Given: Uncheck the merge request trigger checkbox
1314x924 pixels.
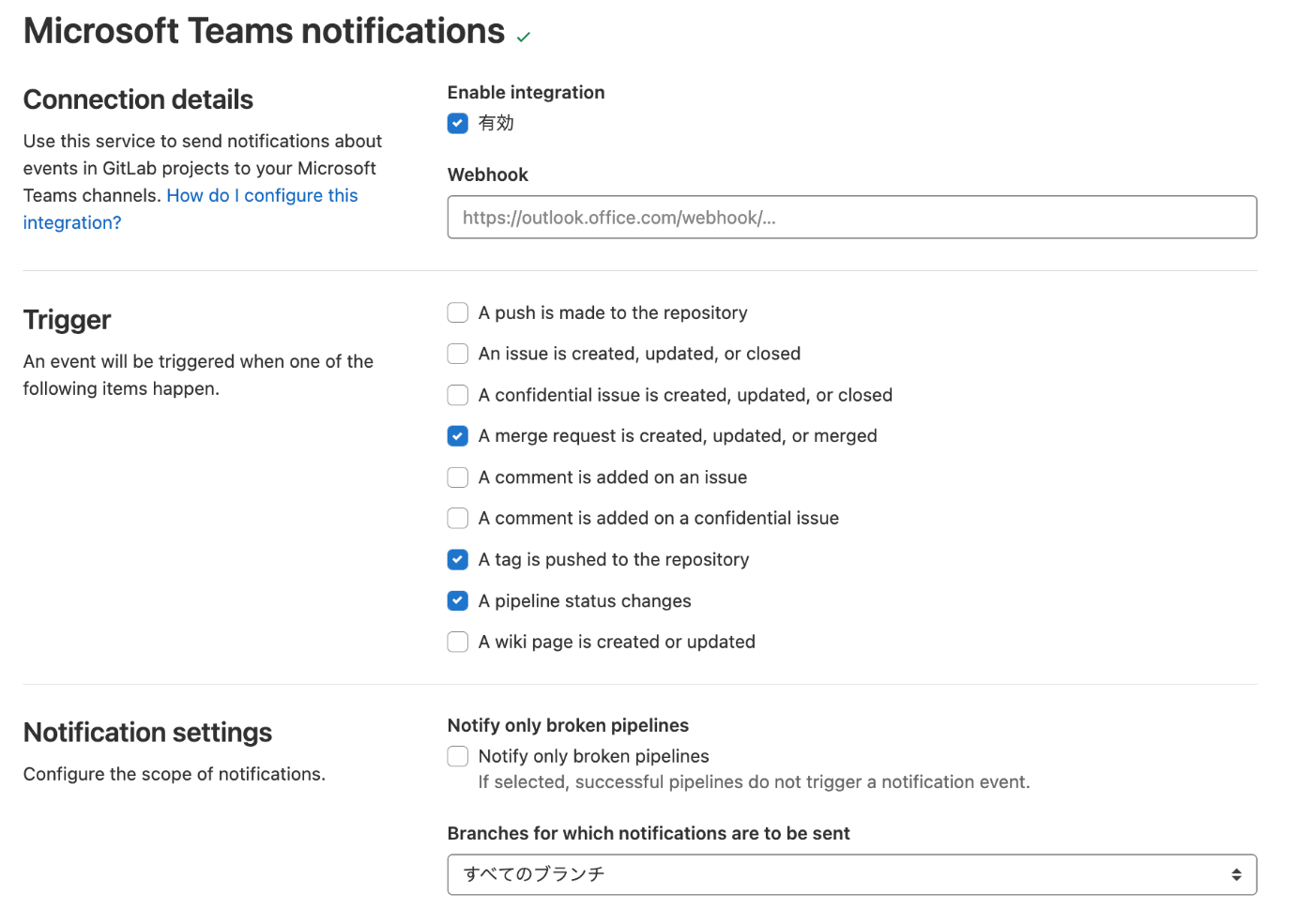Looking at the screenshot, I should [458, 436].
